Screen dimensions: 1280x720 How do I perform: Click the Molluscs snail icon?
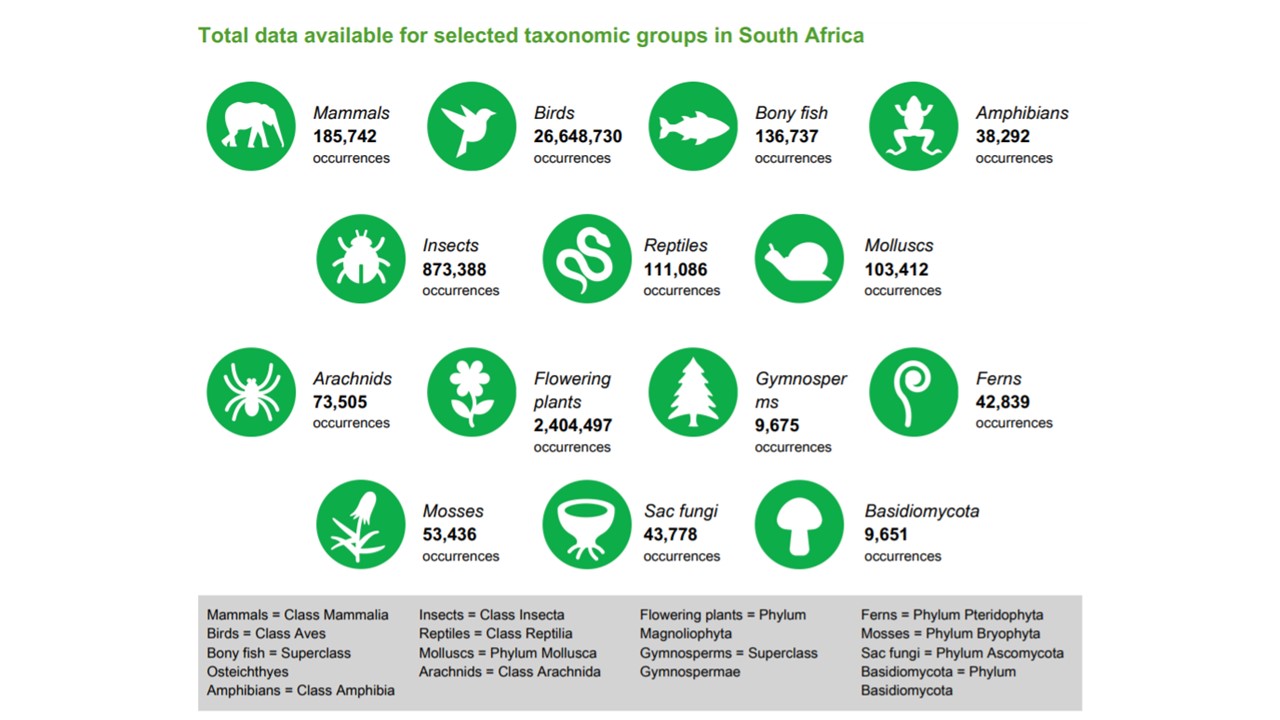point(799,260)
